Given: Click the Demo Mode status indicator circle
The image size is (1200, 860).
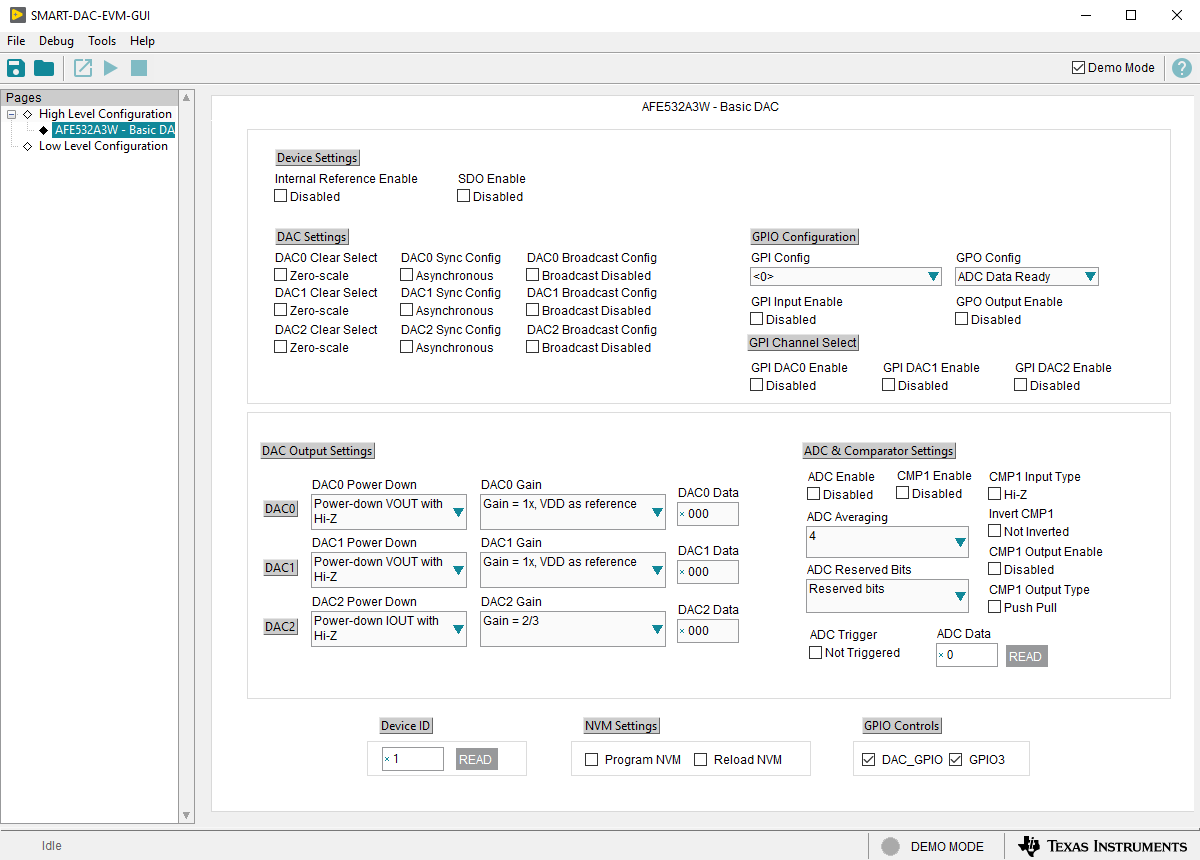Looking at the screenshot, I should point(890,846).
